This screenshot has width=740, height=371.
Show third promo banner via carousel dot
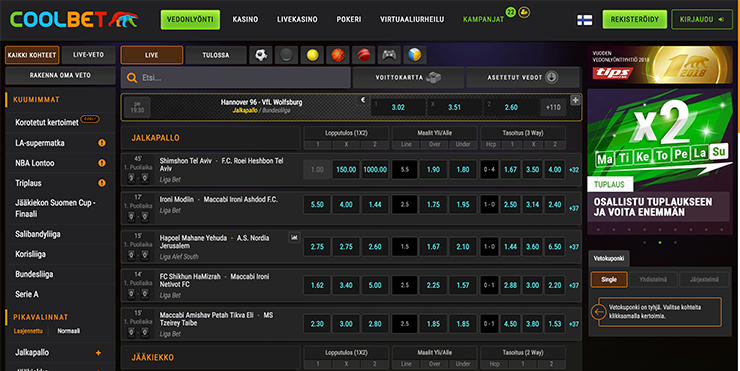coord(675,243)
